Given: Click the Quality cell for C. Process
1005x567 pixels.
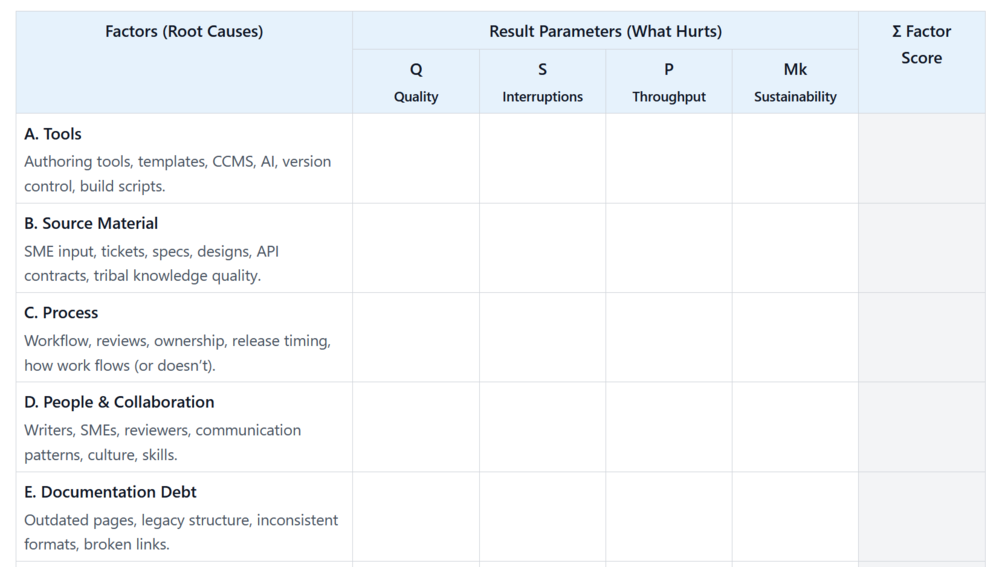Looking at the screenshot, I should point(416,337).
